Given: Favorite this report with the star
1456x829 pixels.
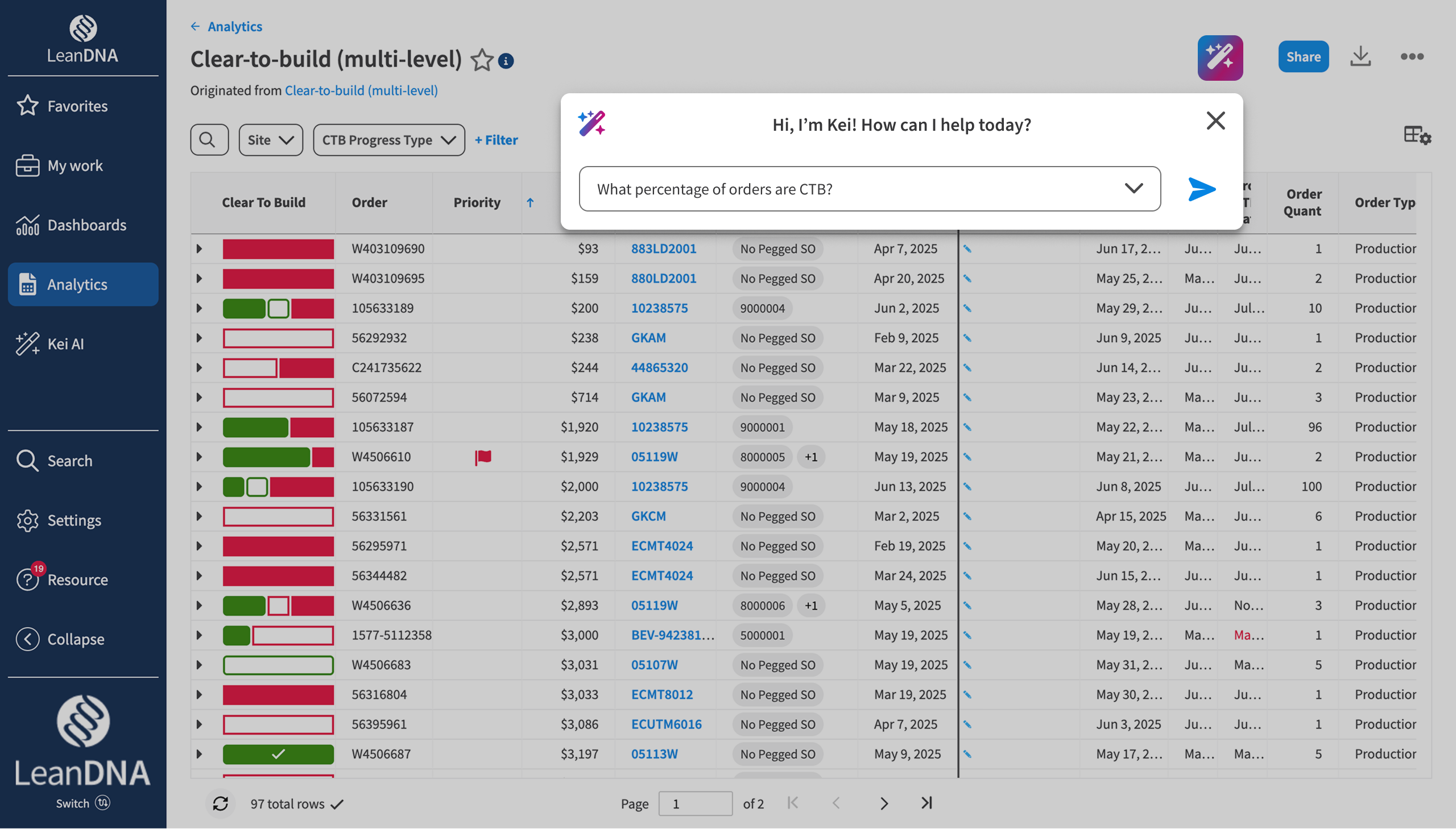Looking at the screenshot, I should 481,60.
